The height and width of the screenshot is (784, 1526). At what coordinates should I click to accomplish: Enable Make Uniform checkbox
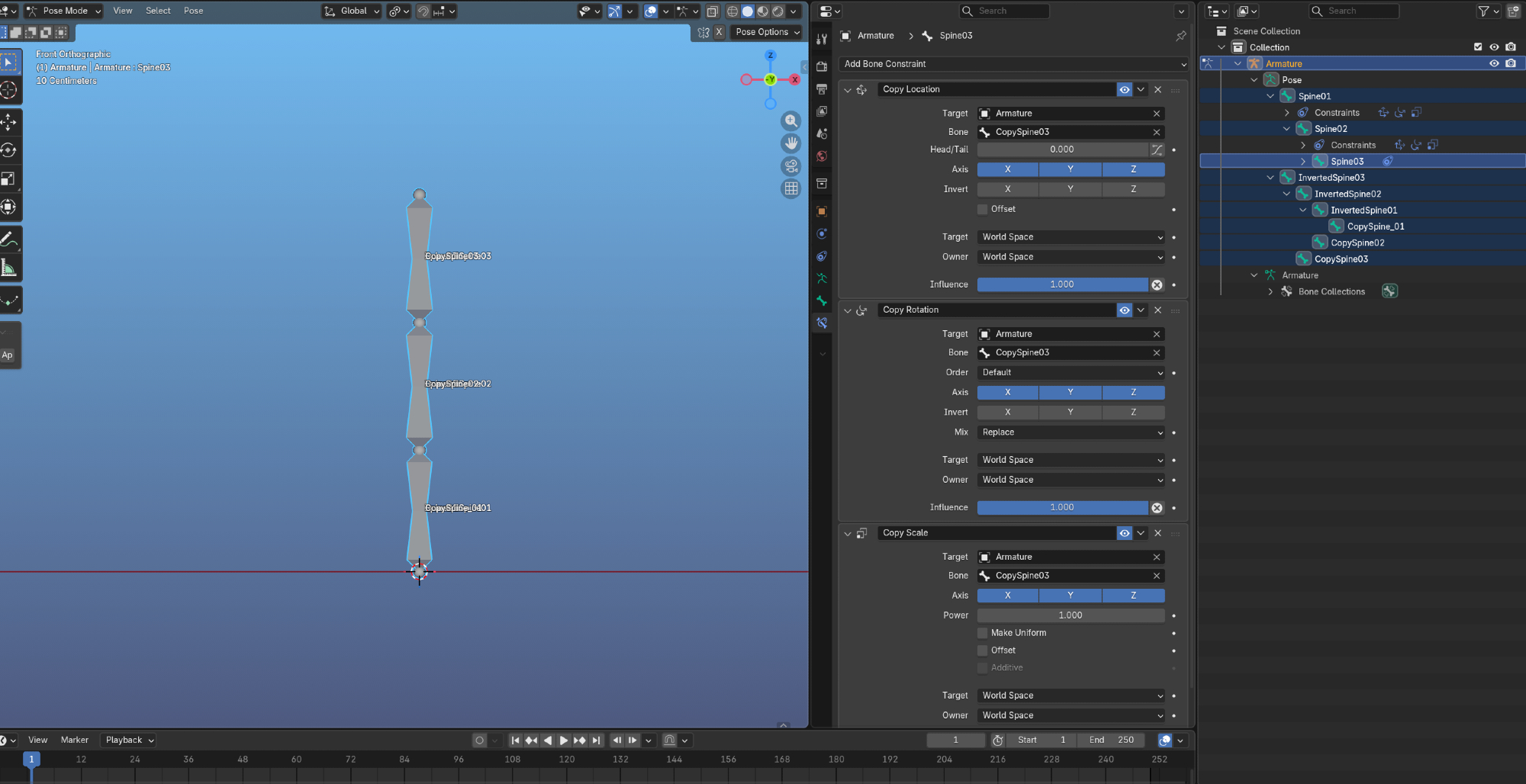[x=983, y=633]
